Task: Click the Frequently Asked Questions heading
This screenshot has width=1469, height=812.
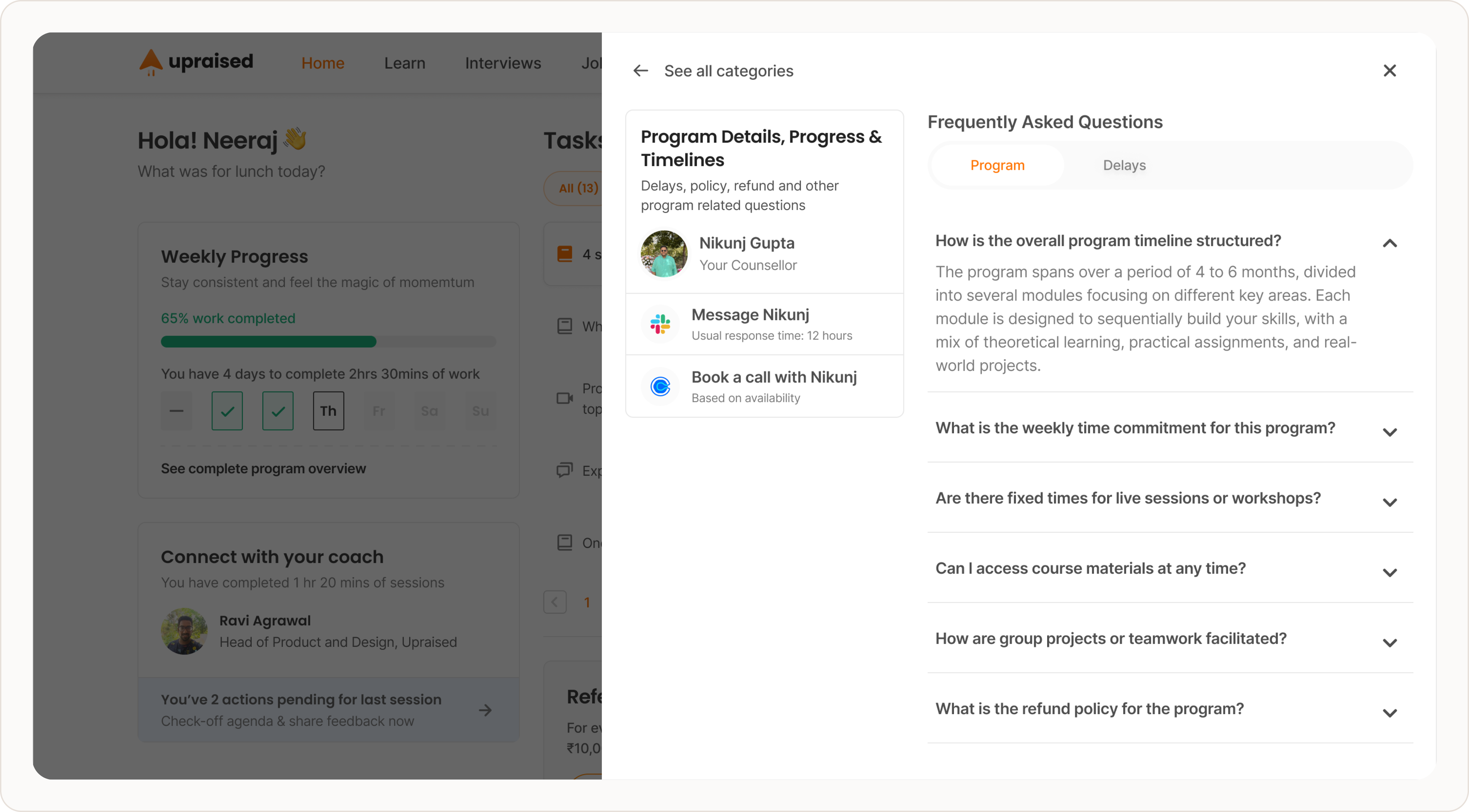Action: [1045, 122]
